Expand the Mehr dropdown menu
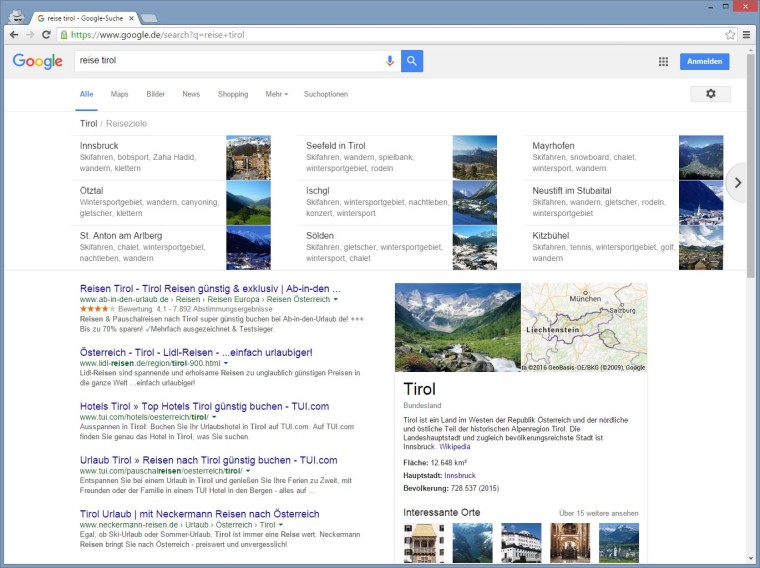Viewport: 760px width, 568px height. click(x=276, y=94)
